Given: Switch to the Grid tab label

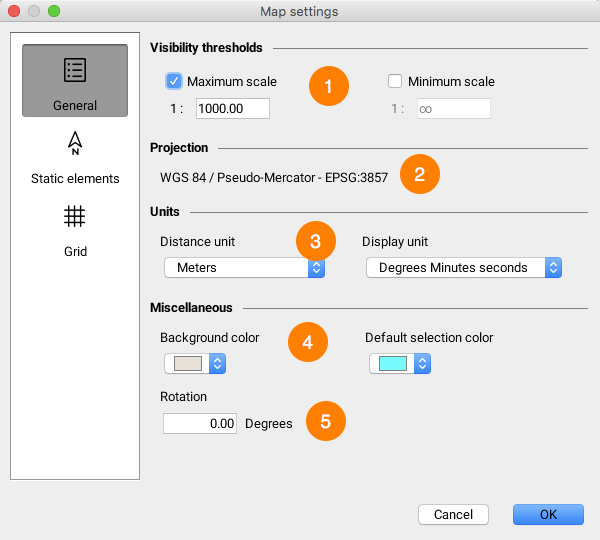Looking at the screenshot, I should click(x=75, y=251).
